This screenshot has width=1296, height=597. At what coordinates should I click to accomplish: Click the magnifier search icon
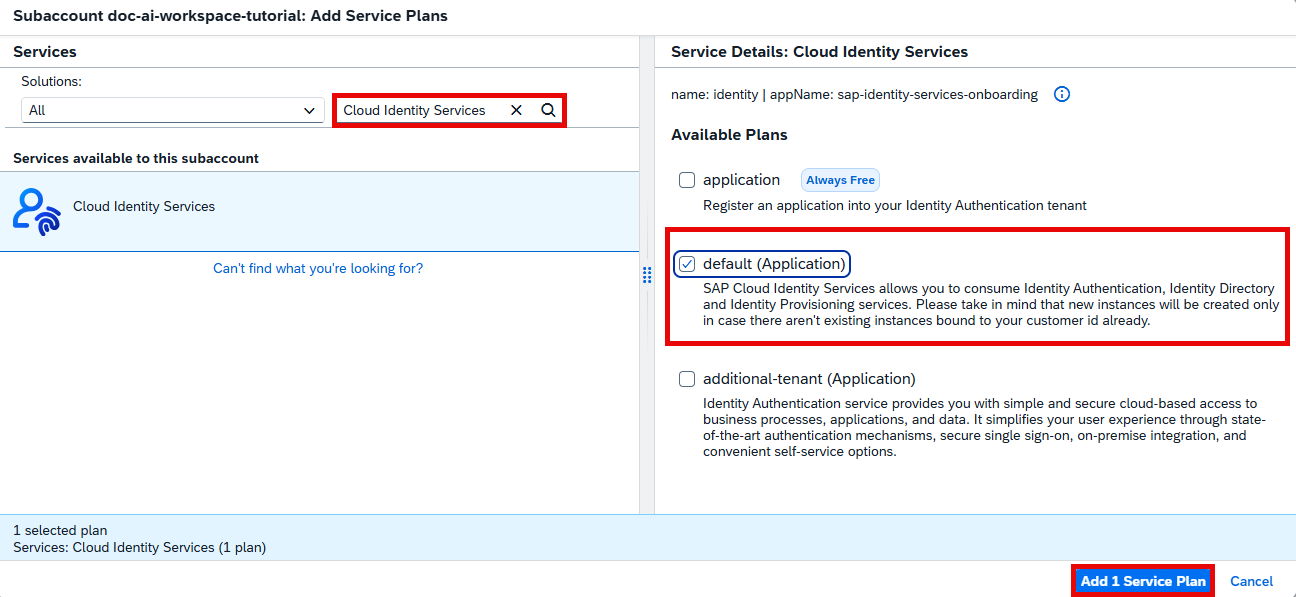click(548, 110)
